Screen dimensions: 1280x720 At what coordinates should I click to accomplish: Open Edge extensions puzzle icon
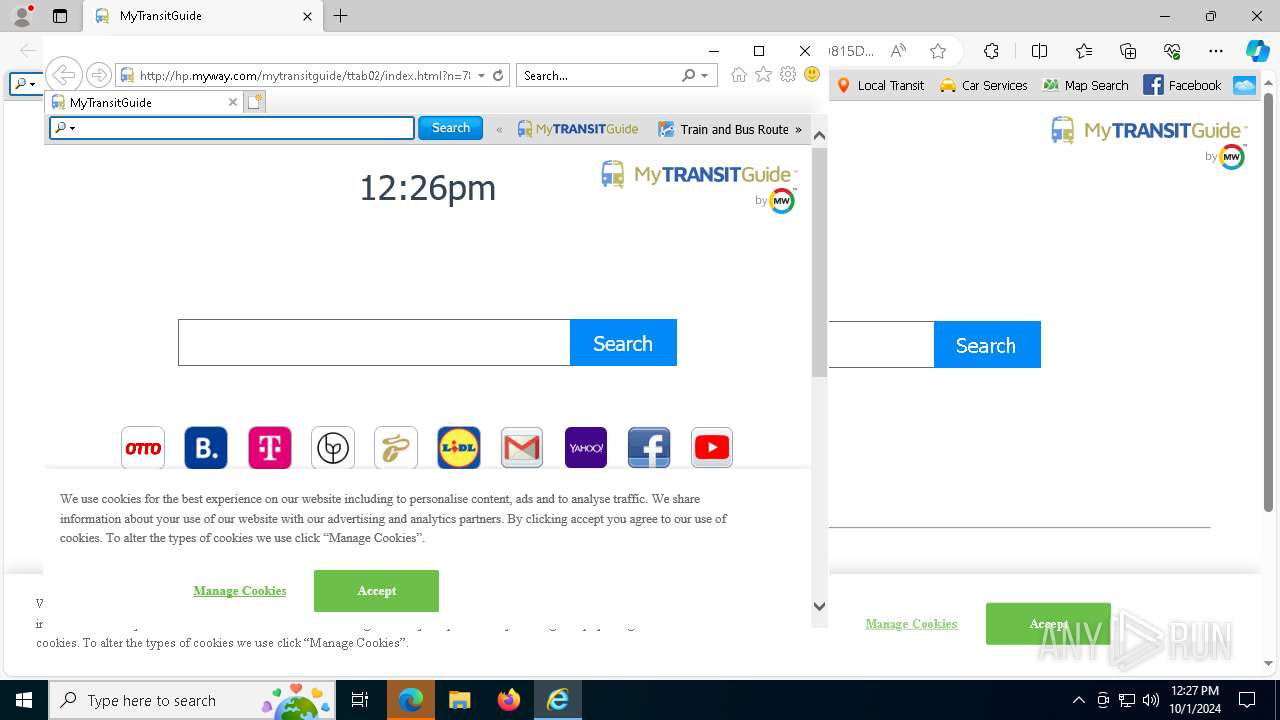tap(991, 51)
